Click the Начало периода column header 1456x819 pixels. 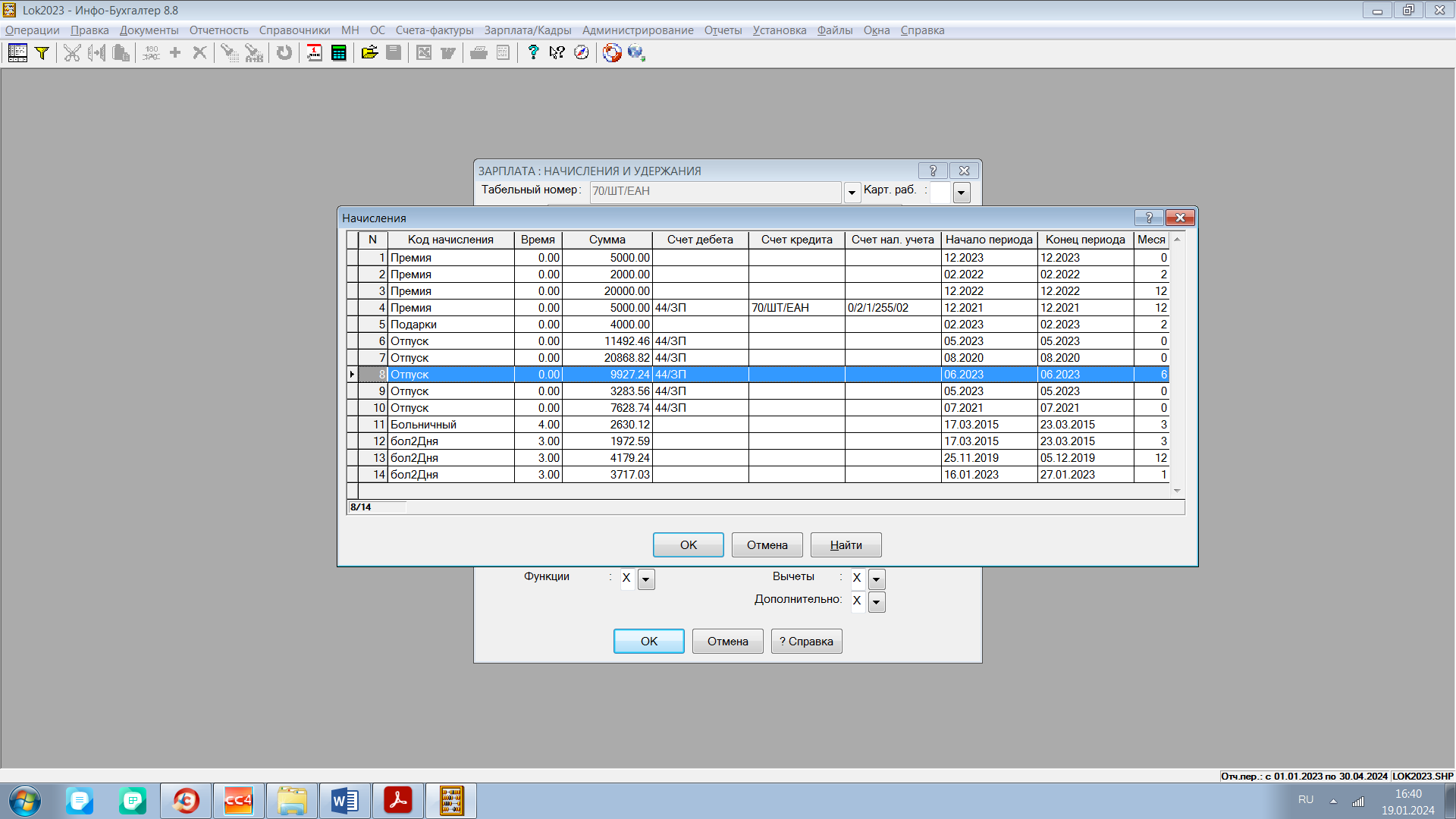(989, 240)
